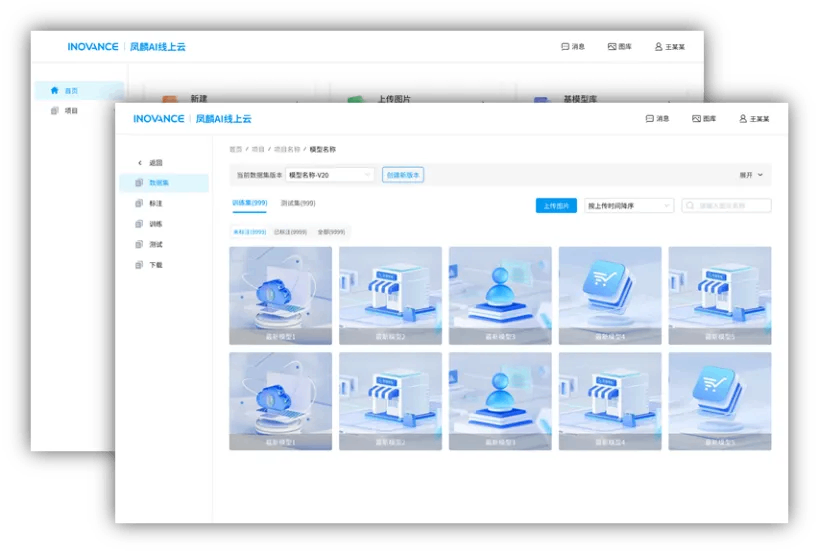Expand the panel using 展开

pos(751,175)
